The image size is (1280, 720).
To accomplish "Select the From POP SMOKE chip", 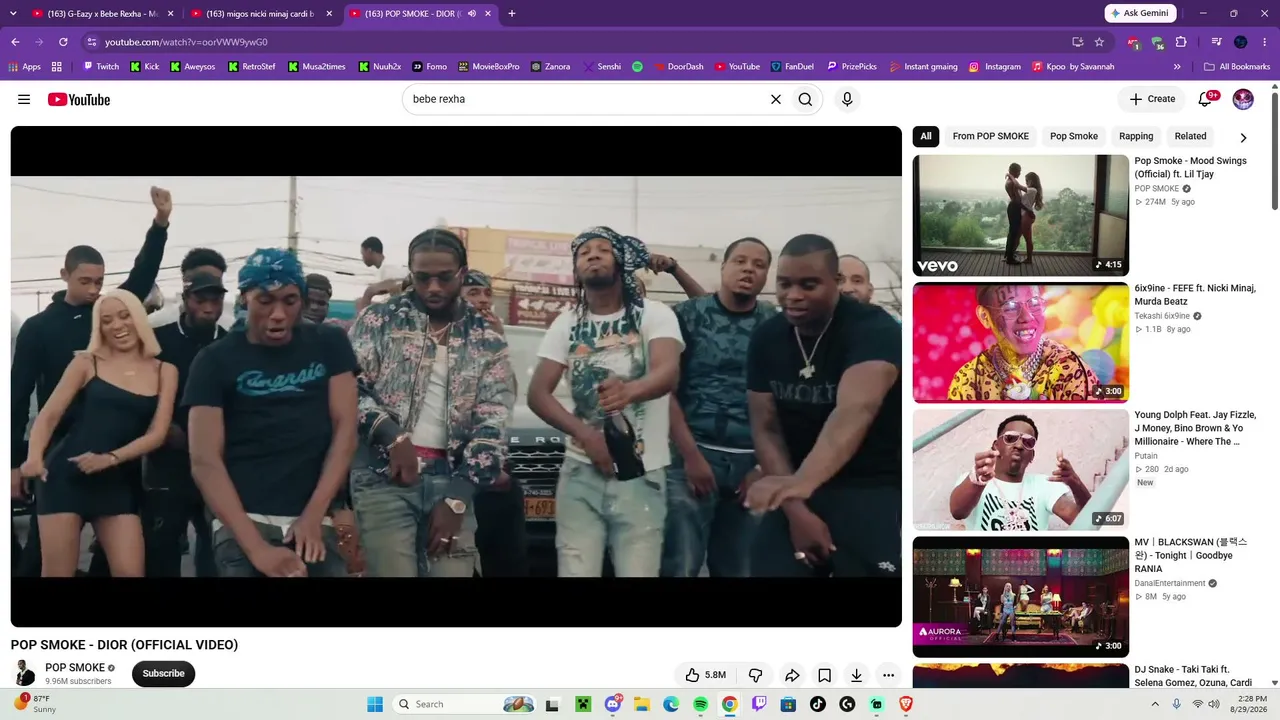I will coord(990,136).
